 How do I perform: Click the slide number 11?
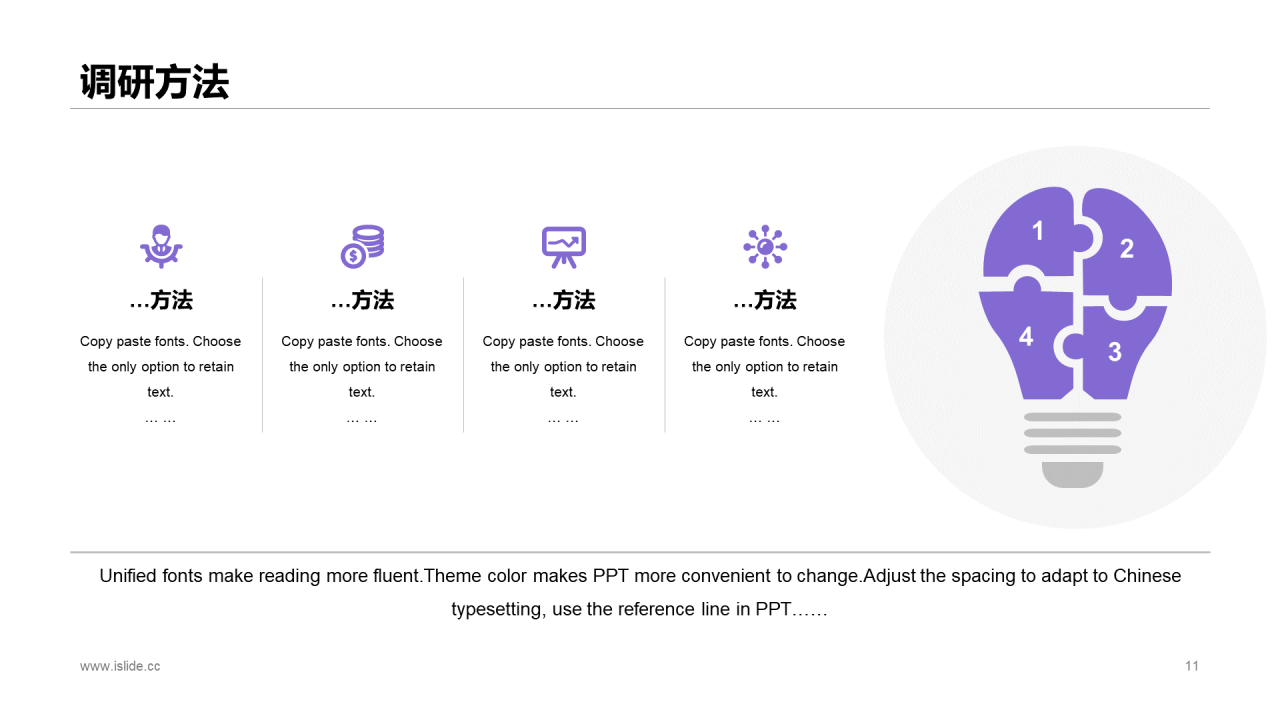[1192, 666]
